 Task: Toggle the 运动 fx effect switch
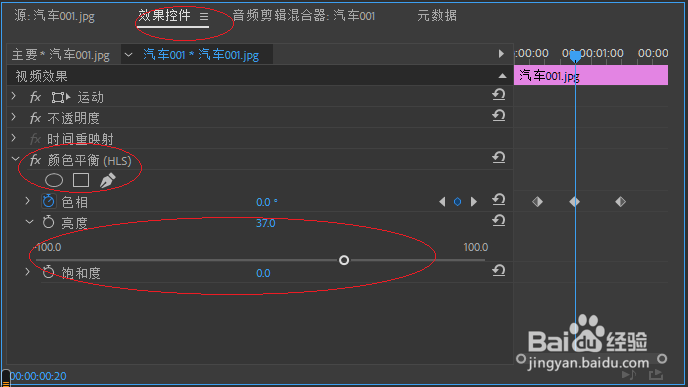point(35,97)
